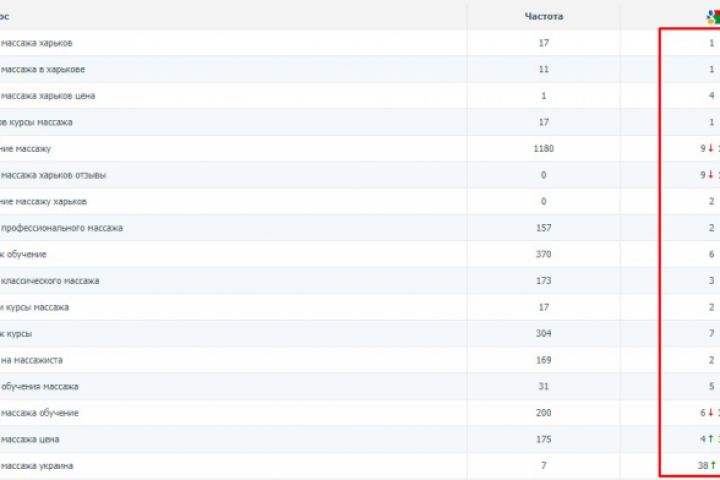Select position 2 in 'профессионального массажа' row
Screen dimensions: 720x480
click(x=712, y=228)
